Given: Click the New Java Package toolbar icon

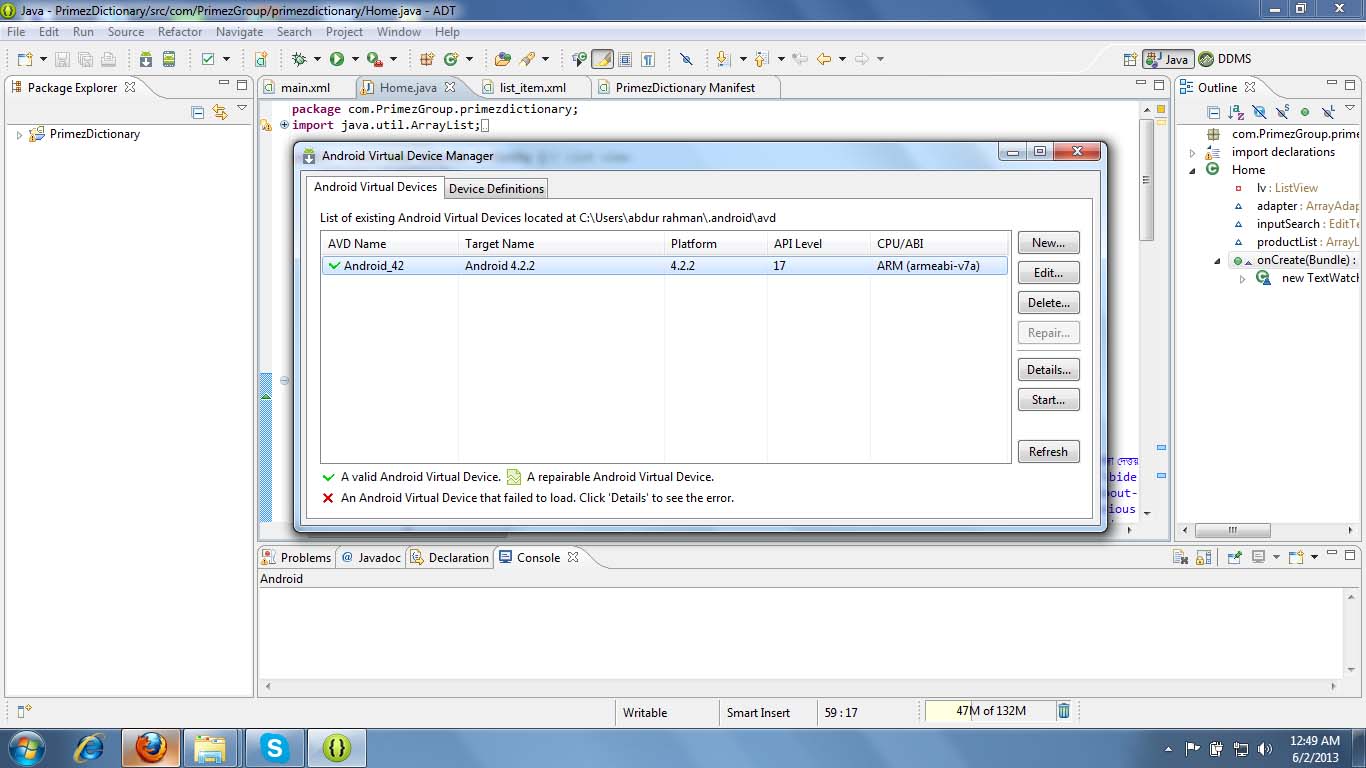Looking at the screenshot, I should pos(427,59).
